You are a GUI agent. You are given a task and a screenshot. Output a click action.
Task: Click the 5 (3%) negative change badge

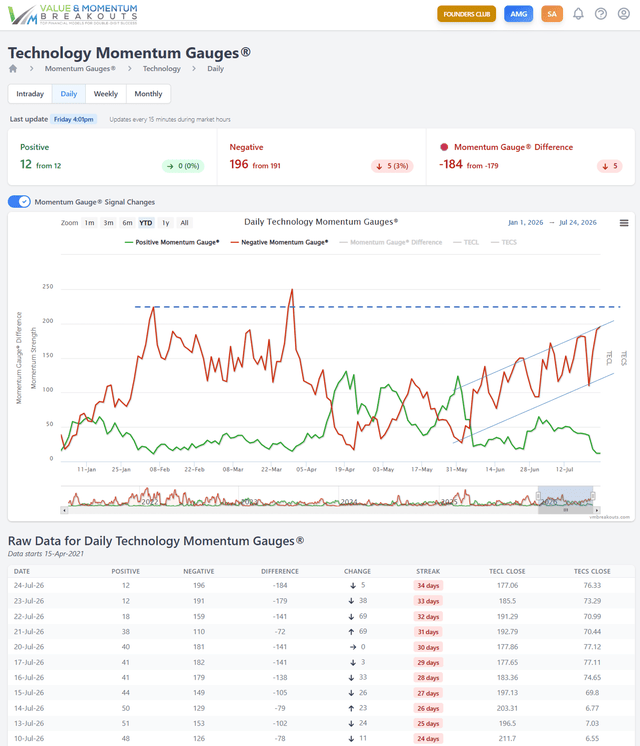coord(393,166)
